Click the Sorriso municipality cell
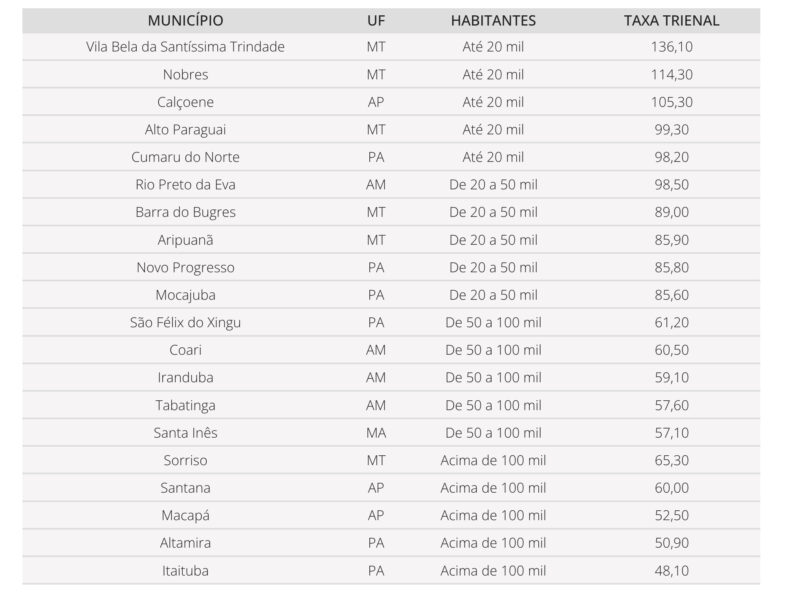800x594 pixels. tap(185, 461)
